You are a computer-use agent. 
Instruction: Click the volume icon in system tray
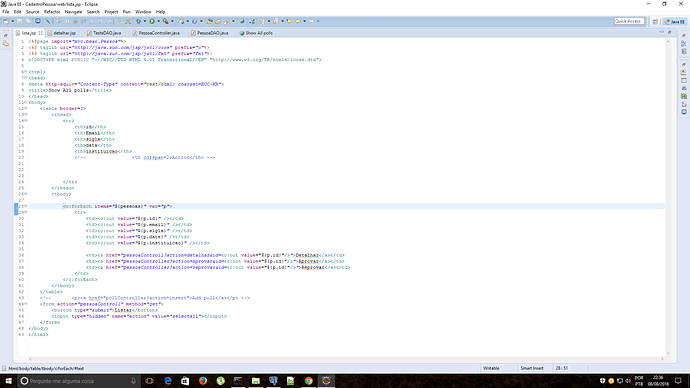[x=628, y=381]
